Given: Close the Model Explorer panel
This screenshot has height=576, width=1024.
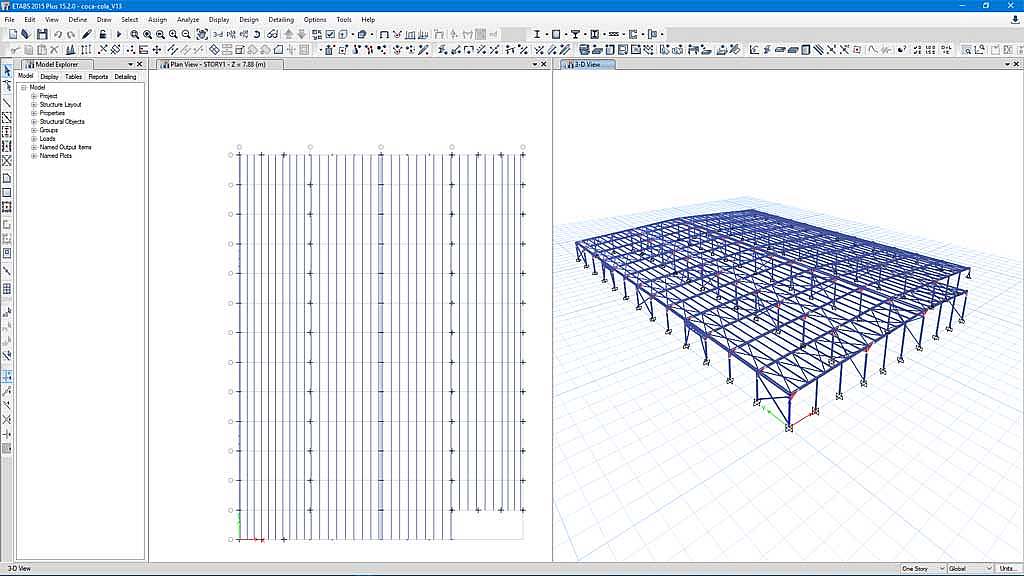Looking at the screenshot, I should tap(139, 65).
